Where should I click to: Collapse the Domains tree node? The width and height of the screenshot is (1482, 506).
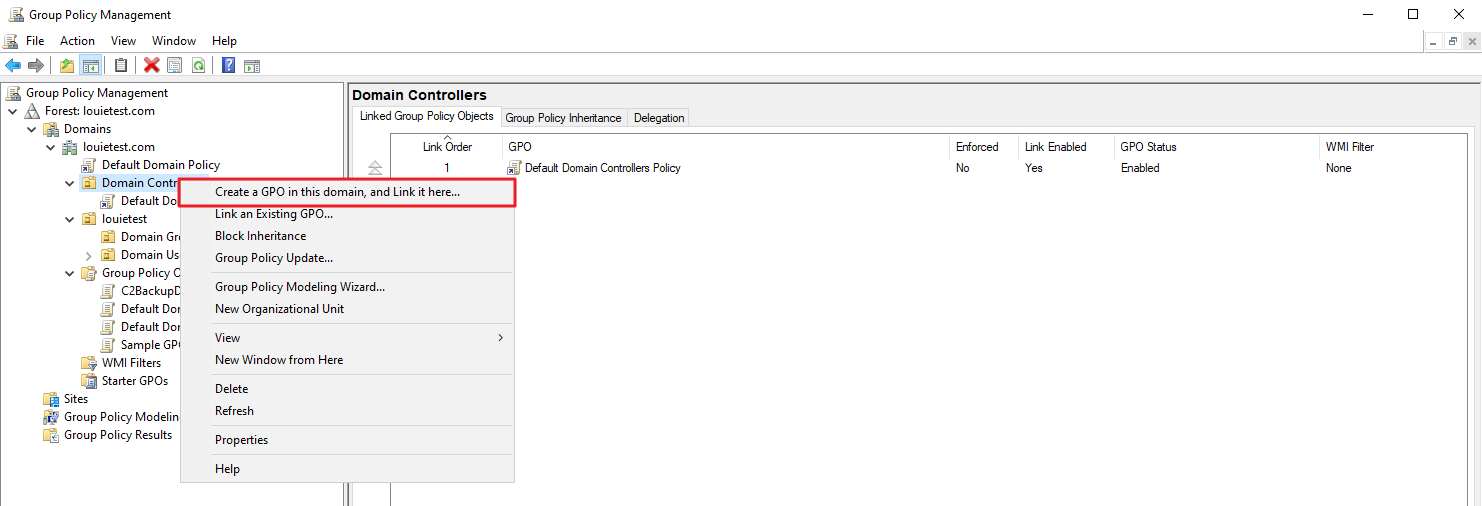tap(32, 129)
